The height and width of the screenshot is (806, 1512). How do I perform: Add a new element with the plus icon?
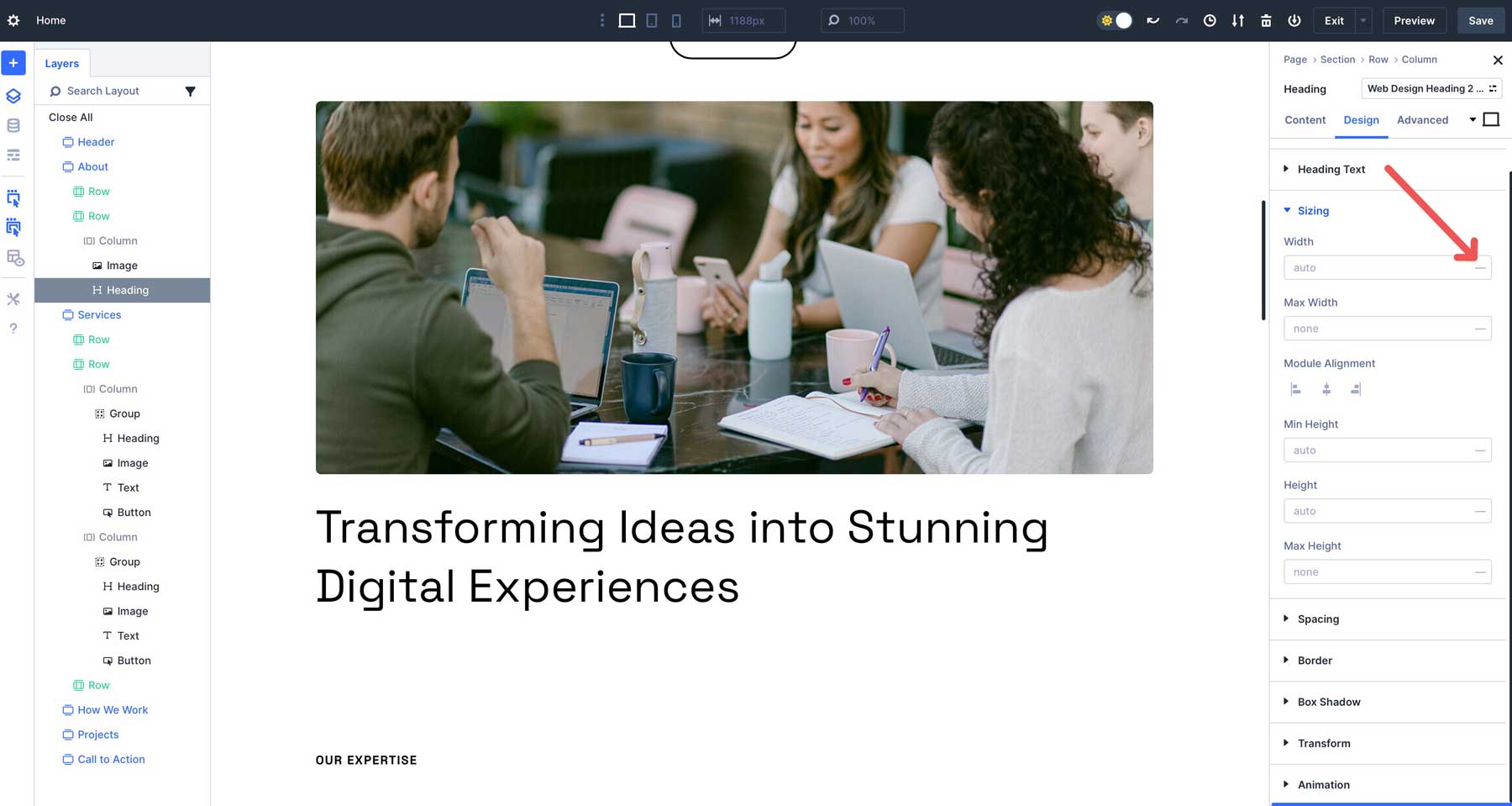pos(13,62)
